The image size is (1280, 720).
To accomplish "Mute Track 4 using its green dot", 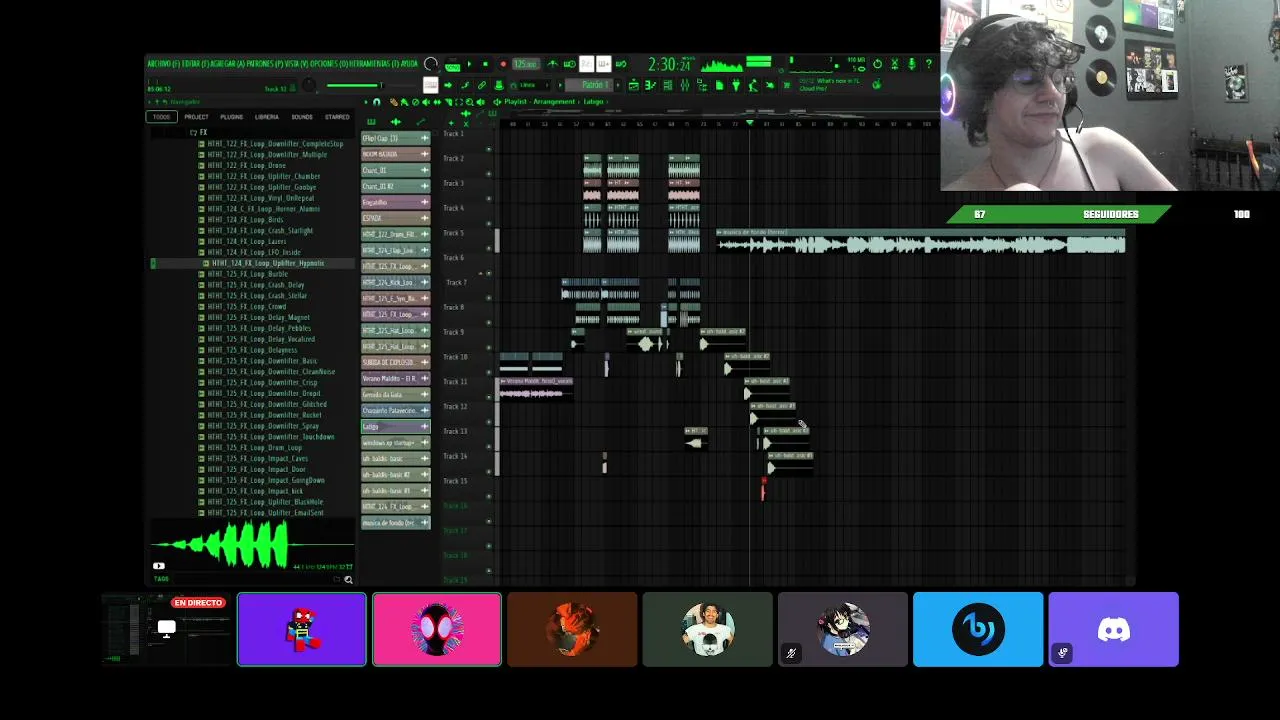I will tap(489, 224).
